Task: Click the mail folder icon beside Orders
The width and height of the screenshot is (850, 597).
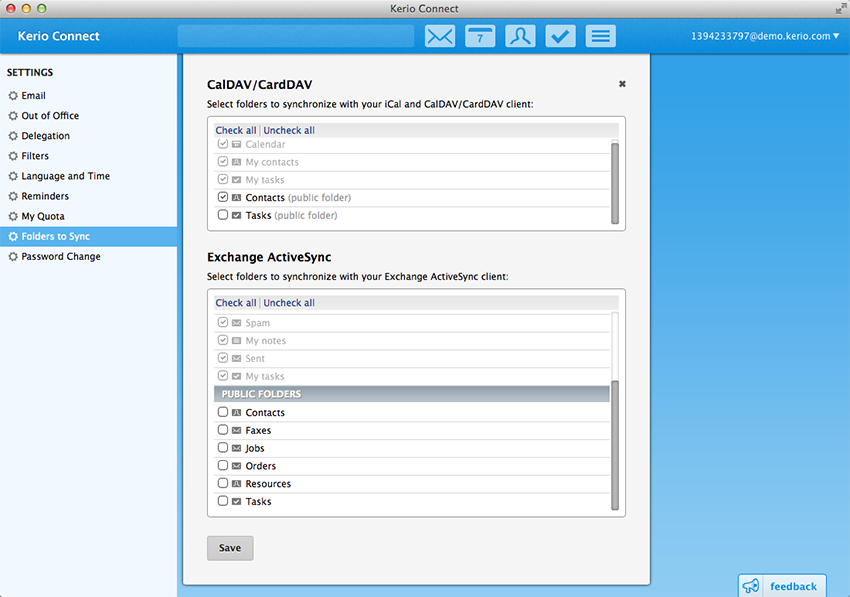Action: [236, 466]
